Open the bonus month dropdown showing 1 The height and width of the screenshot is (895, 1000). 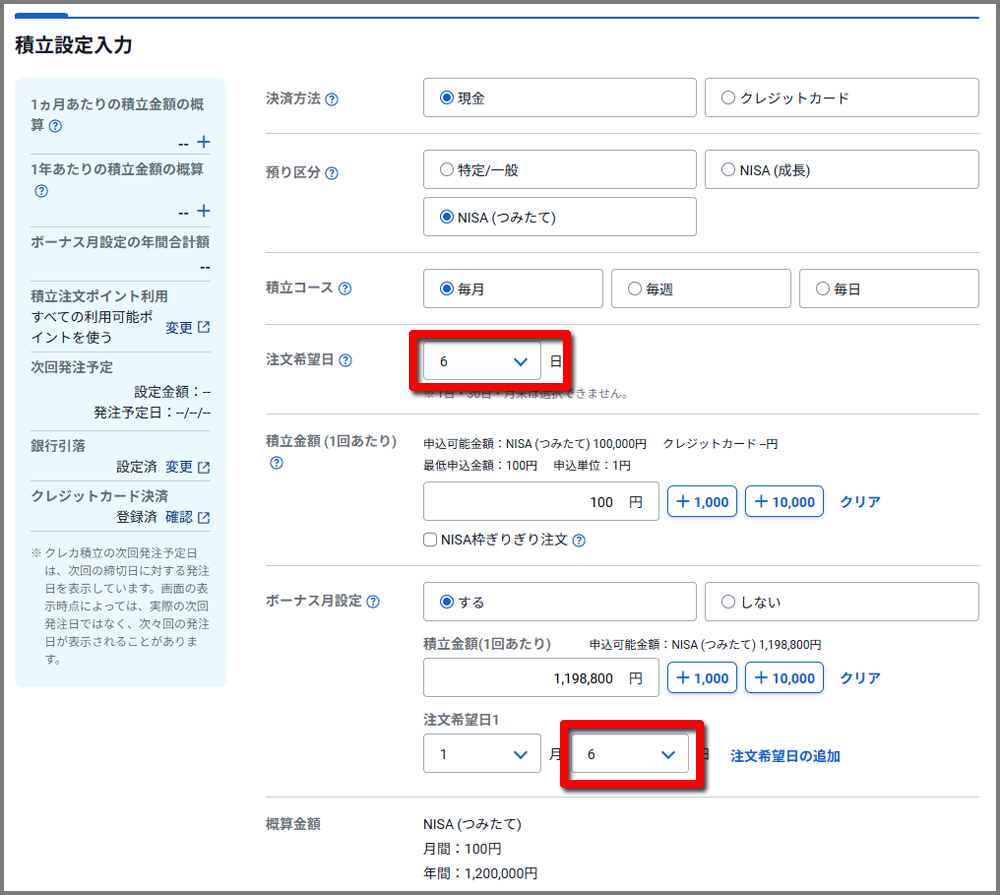pos(482,753)
